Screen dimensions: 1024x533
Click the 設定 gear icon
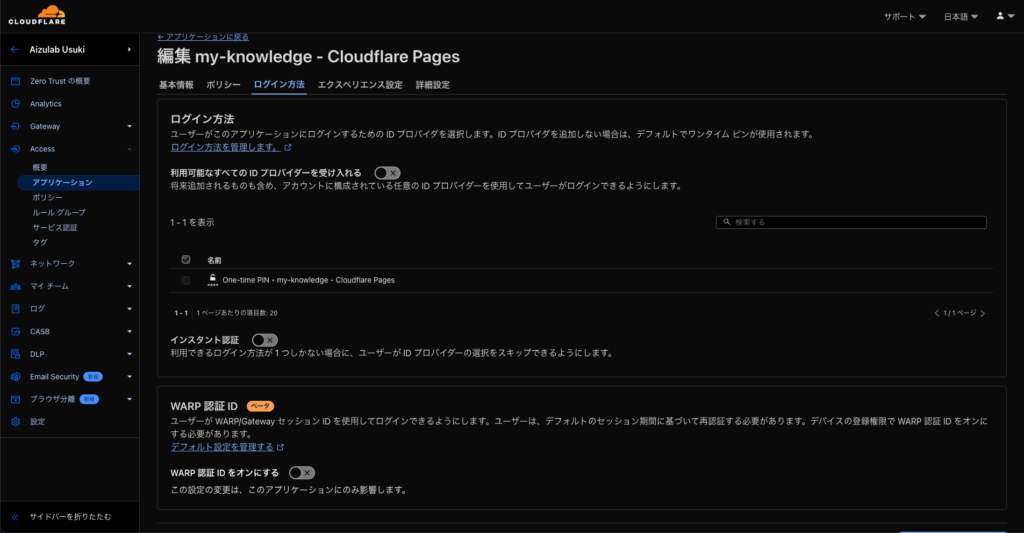click(x=16, y=422)
